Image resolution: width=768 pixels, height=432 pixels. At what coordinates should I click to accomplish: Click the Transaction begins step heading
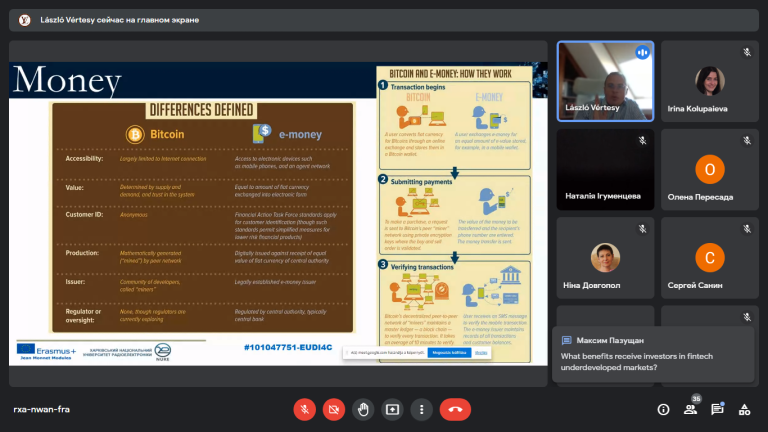coord(418,87)
